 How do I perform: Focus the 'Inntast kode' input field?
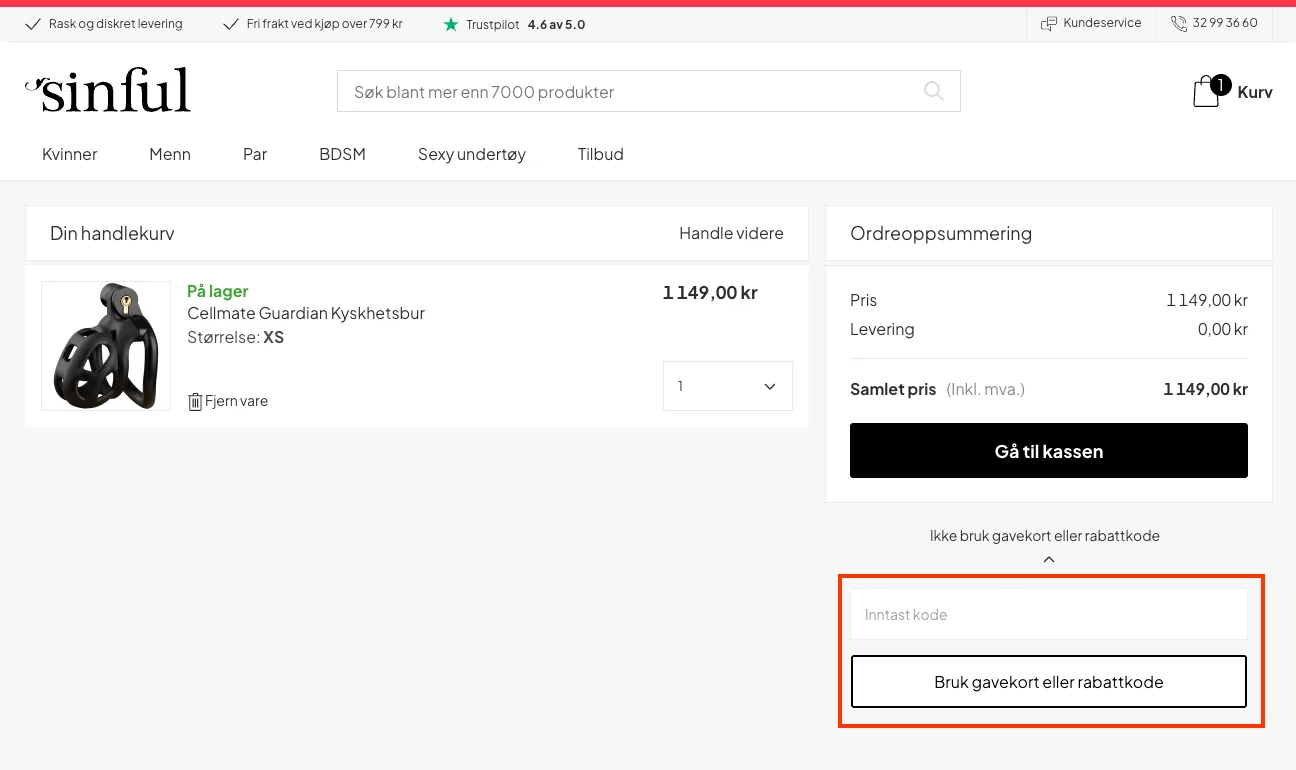coord(1048,614)
